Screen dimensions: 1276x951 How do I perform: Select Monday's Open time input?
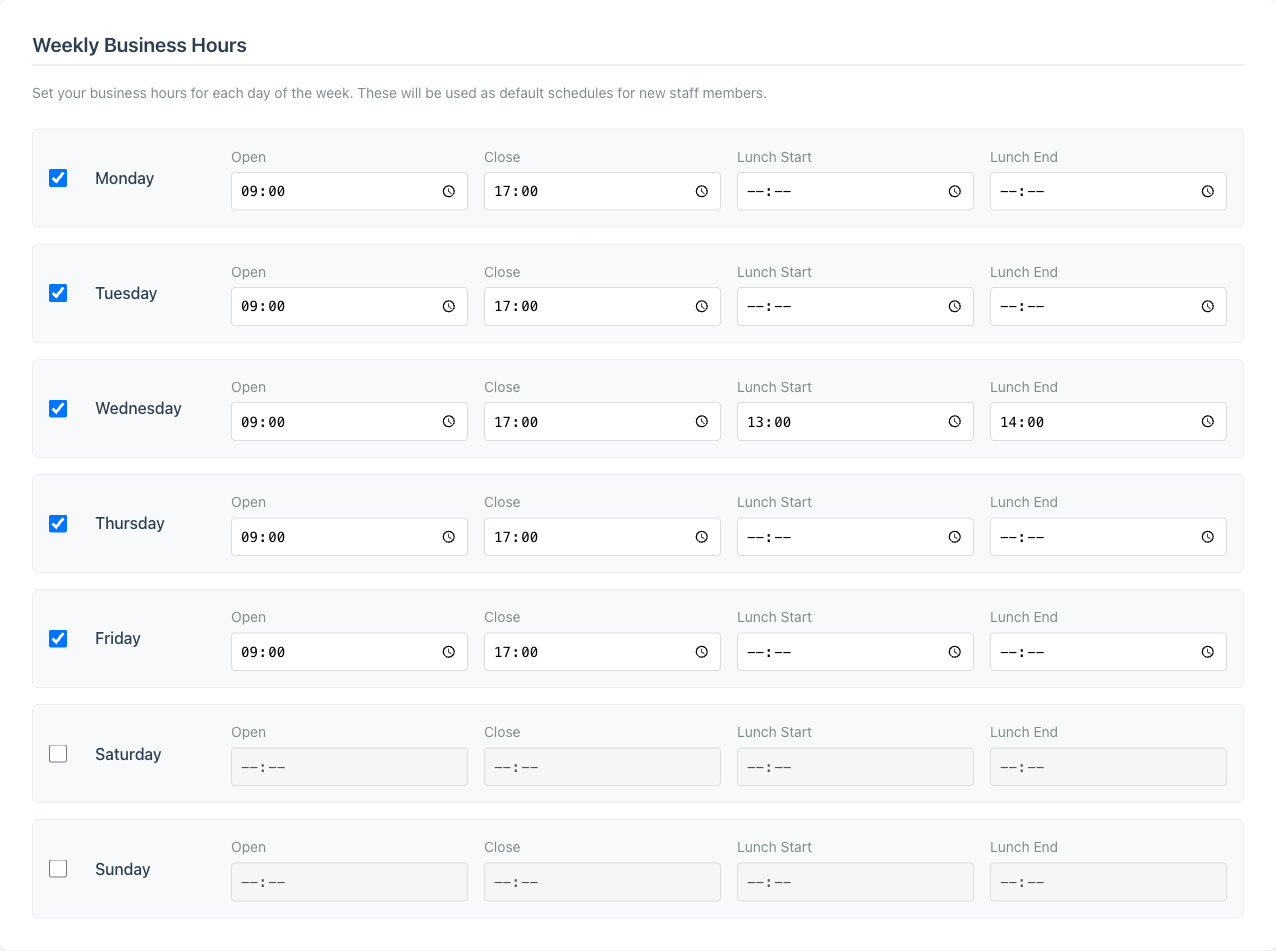pos(330,191)
